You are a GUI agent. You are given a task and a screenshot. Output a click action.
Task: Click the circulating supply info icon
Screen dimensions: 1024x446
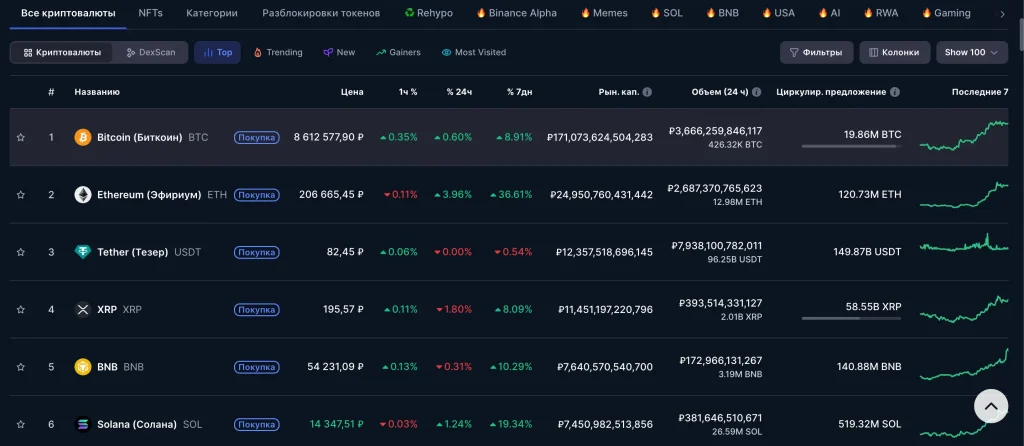click(895, 92)
